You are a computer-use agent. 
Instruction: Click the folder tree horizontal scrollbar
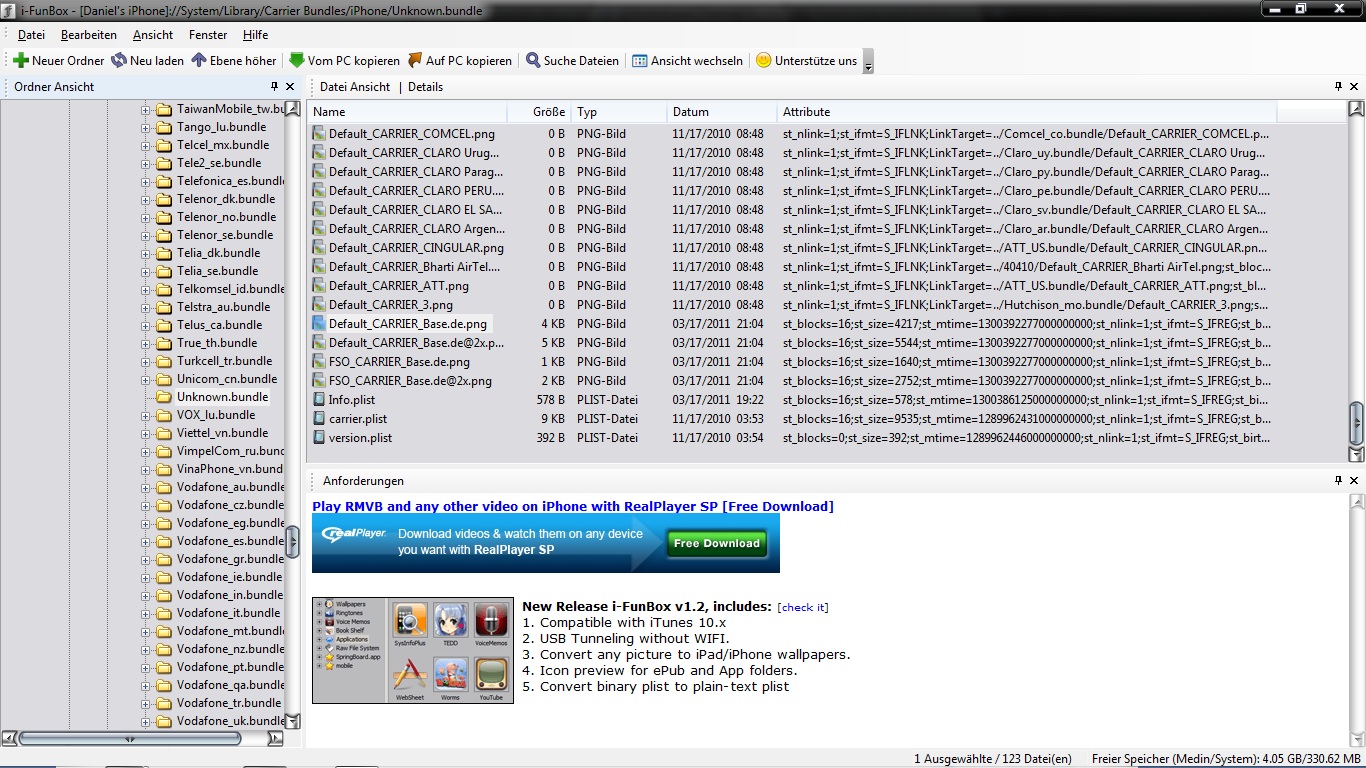coord(130,739)
